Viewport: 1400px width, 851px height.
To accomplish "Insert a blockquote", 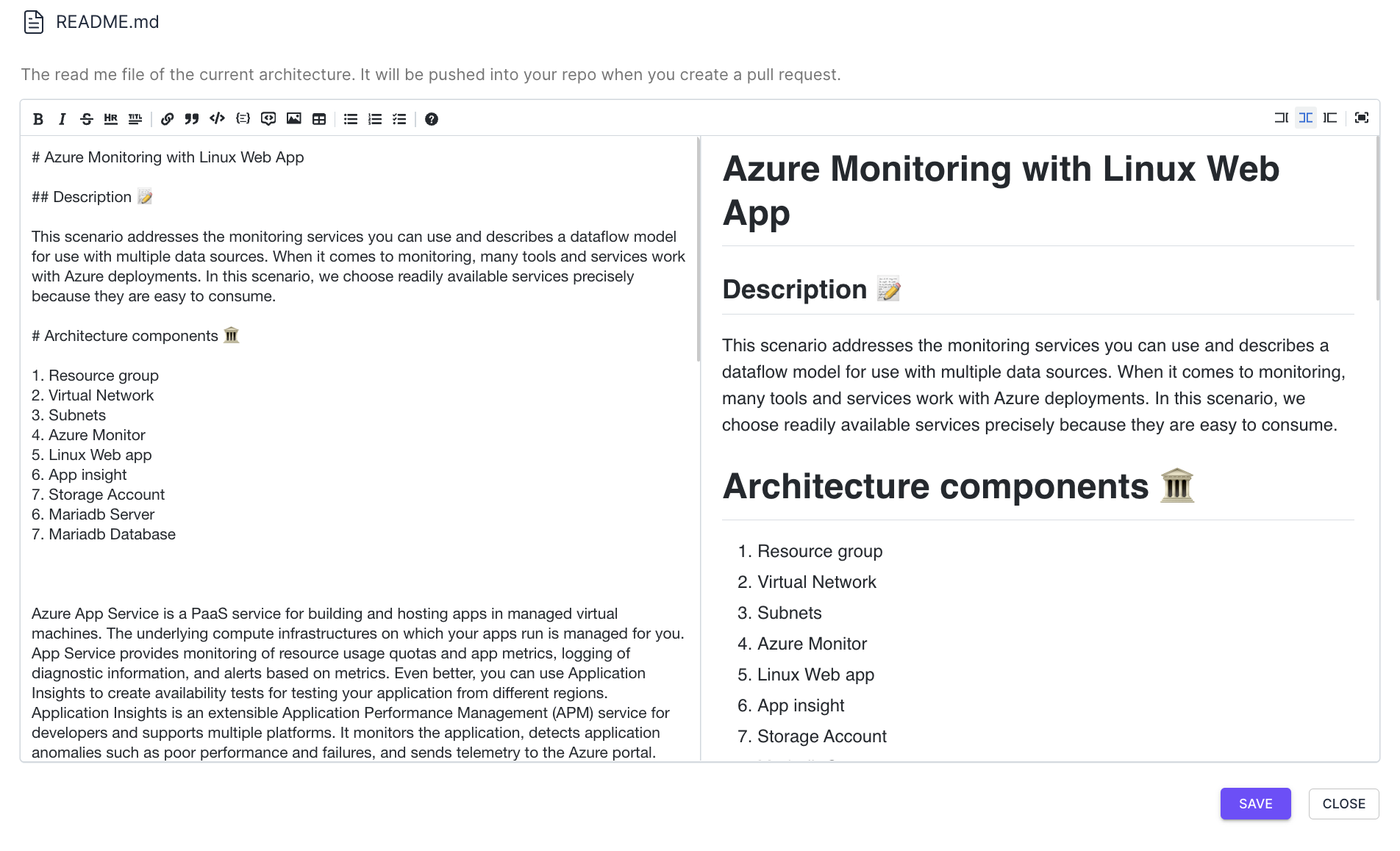I will [x=192, y=119].
